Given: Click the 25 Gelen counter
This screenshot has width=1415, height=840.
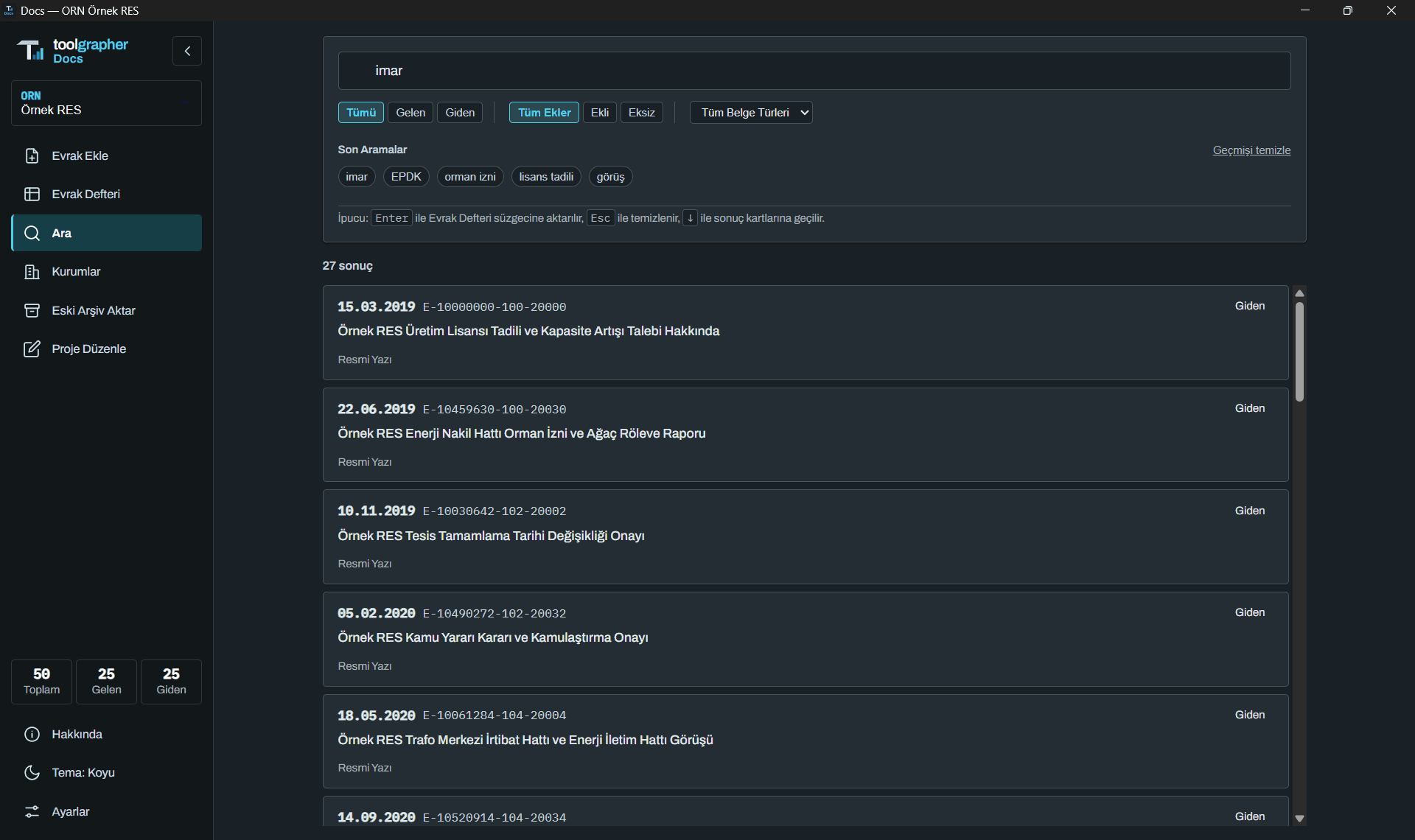Looking at the screenshot, I should pyautogui.click(x=106, y=682).
